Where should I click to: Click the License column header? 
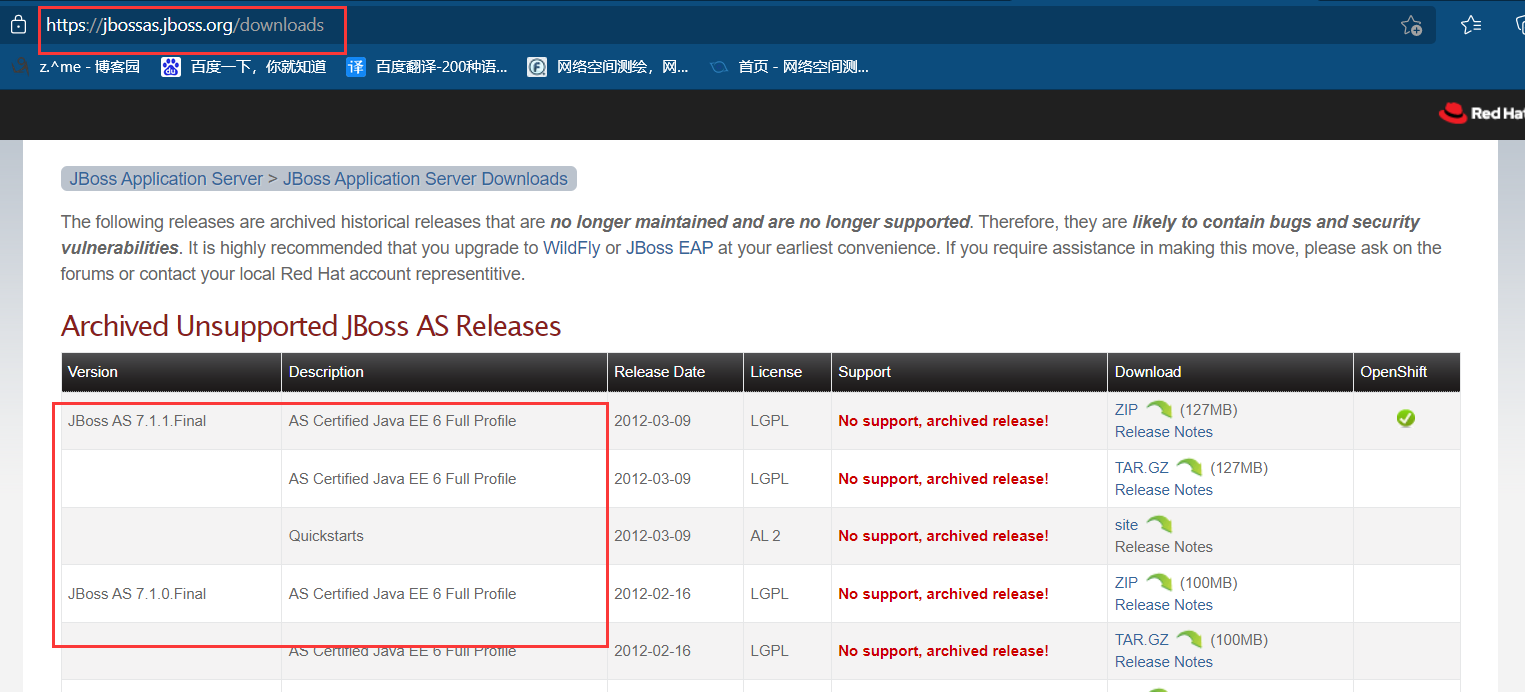[787, 372]
